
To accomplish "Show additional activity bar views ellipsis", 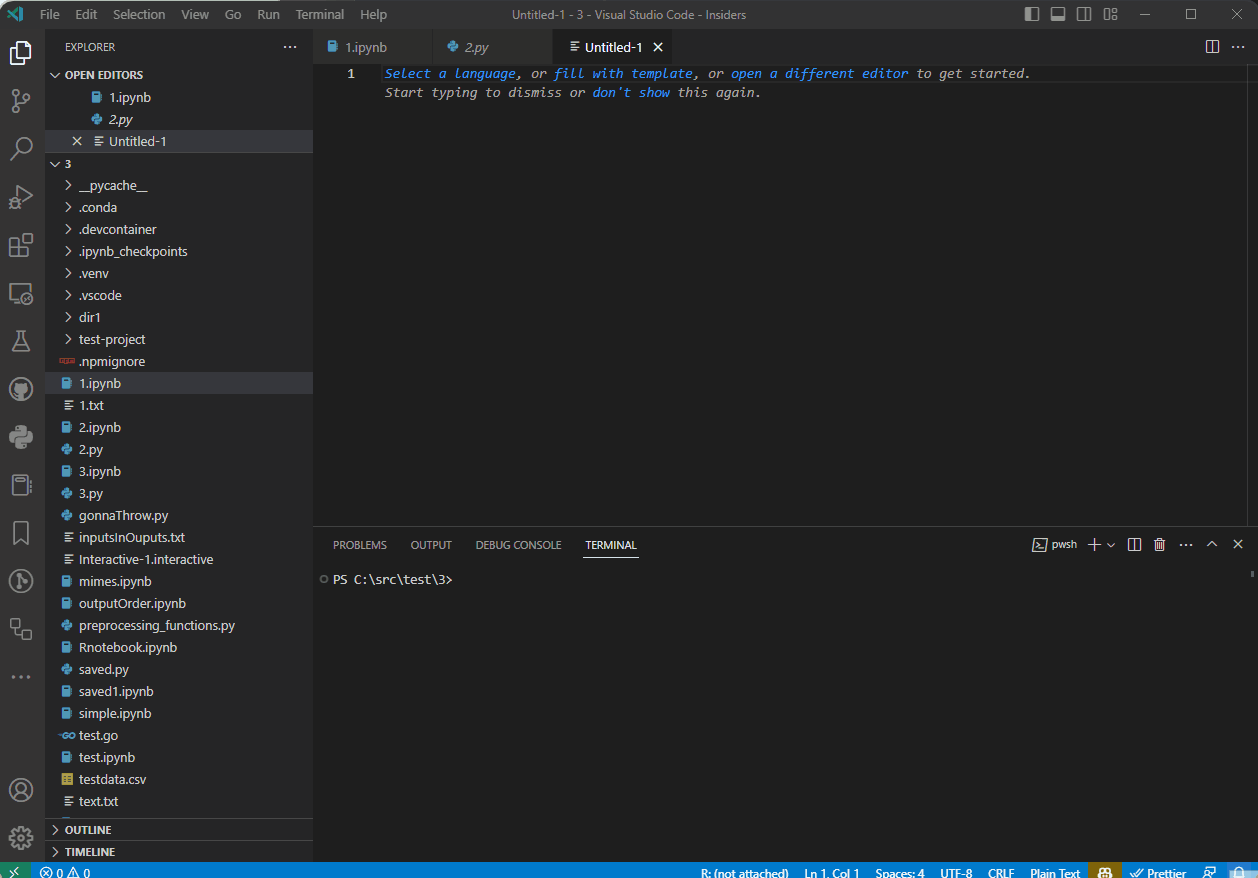I will coord(21,677).
